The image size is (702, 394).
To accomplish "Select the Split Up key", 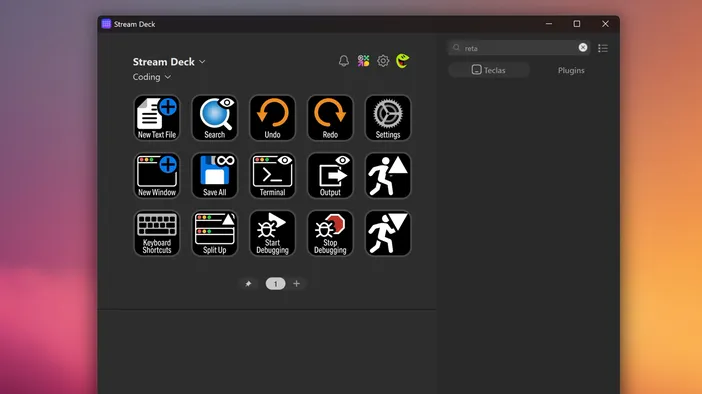I will (214, 233).
